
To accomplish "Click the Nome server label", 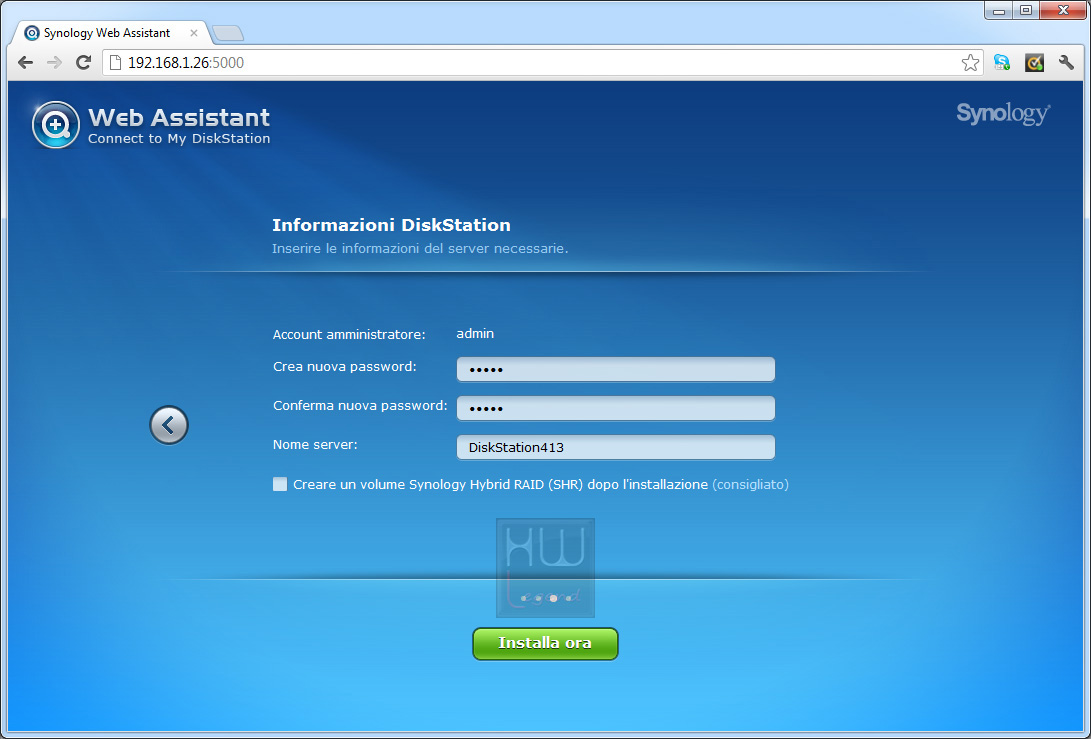I will [315, 444].
